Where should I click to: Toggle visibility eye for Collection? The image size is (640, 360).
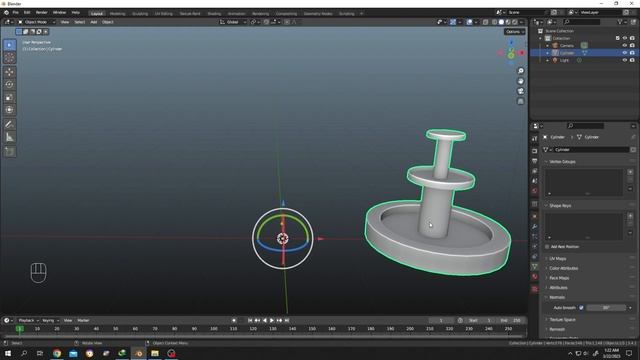[x=624, y=38]
